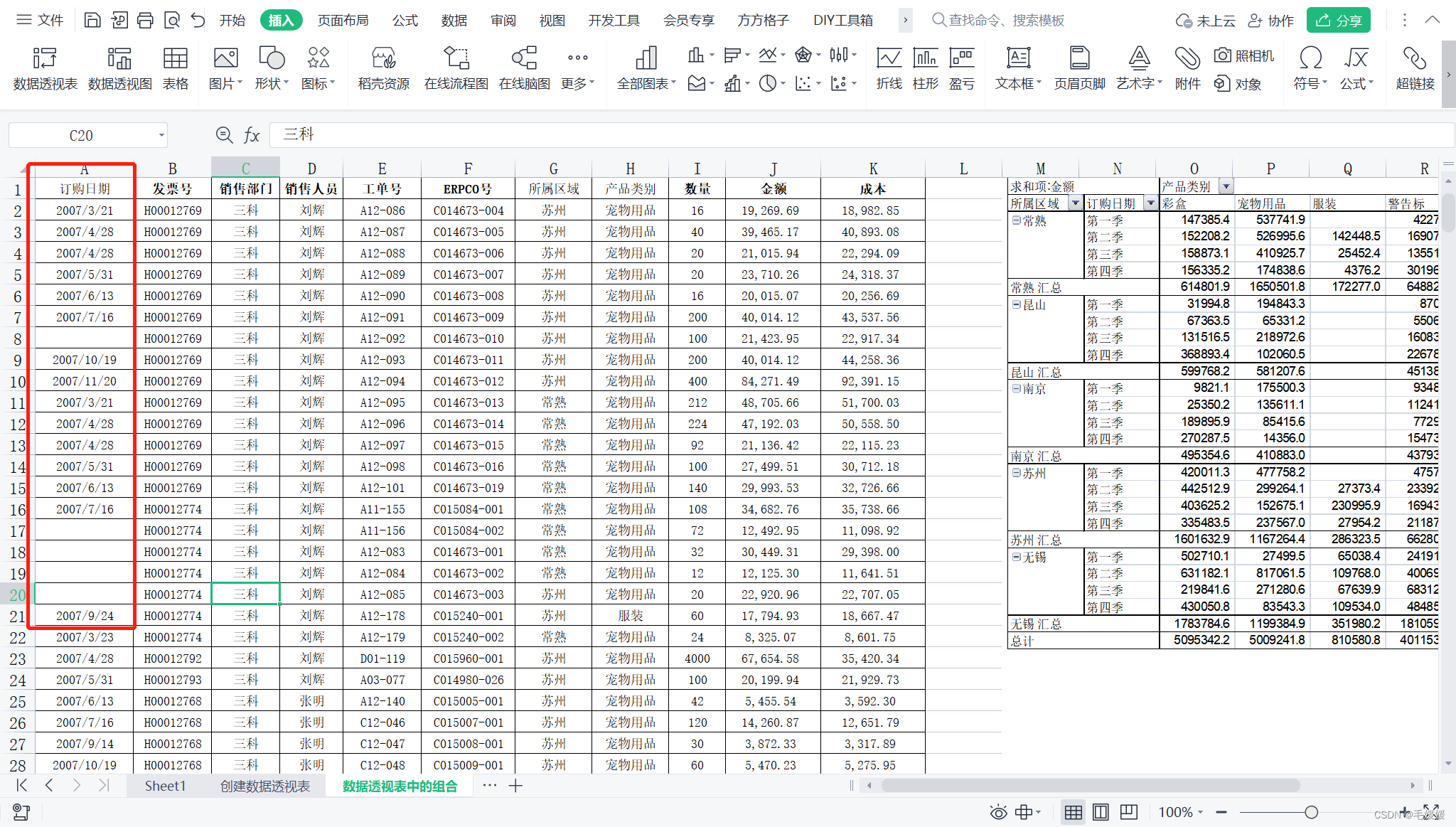The width and height of the screenshot is (1456, 827).
Task: Collapse the 昆山 group in pivot table
Action: [x=1016, y=304]
